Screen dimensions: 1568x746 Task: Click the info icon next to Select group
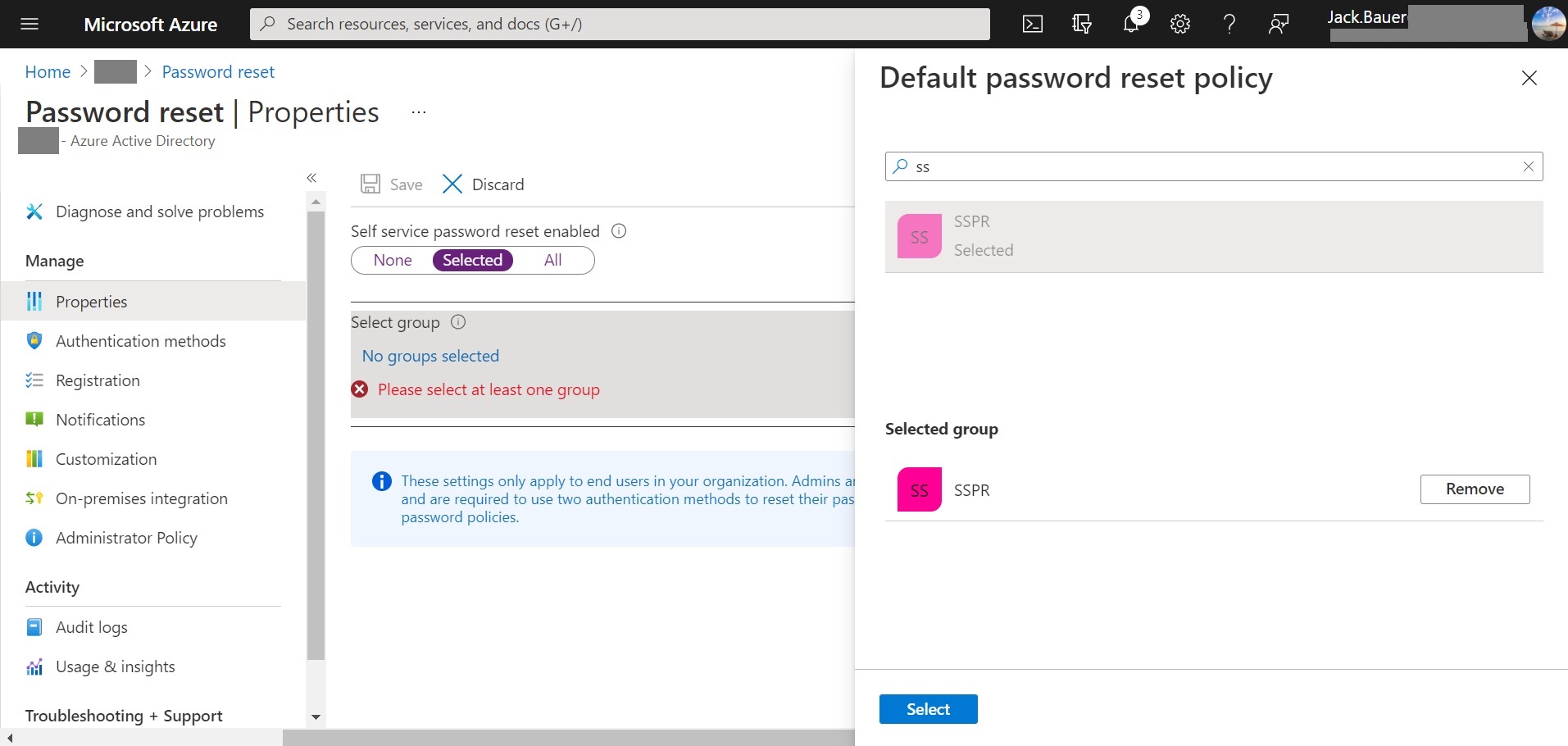point(457,321)
